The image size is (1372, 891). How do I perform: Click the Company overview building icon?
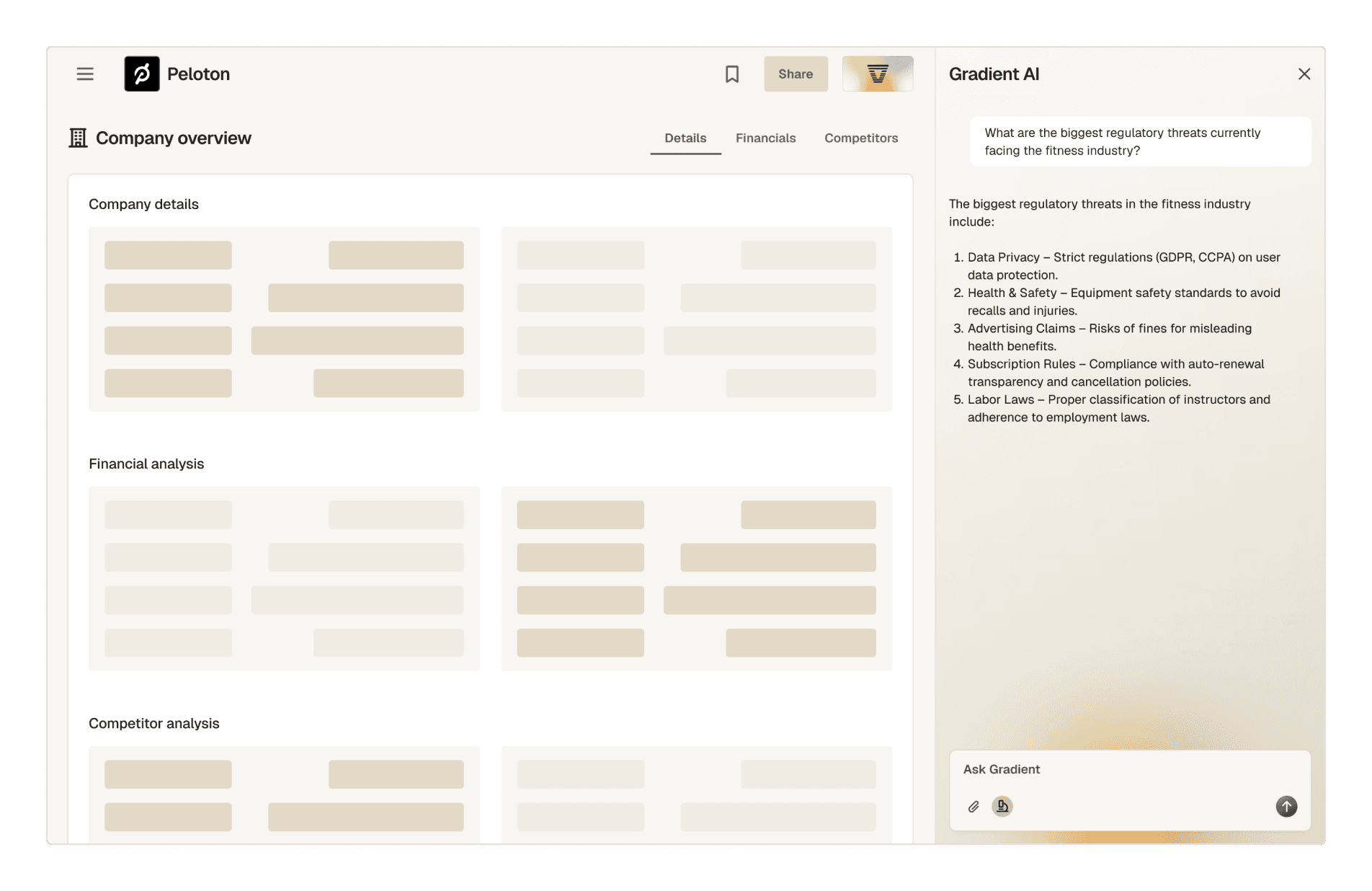(x=78, y=138)
